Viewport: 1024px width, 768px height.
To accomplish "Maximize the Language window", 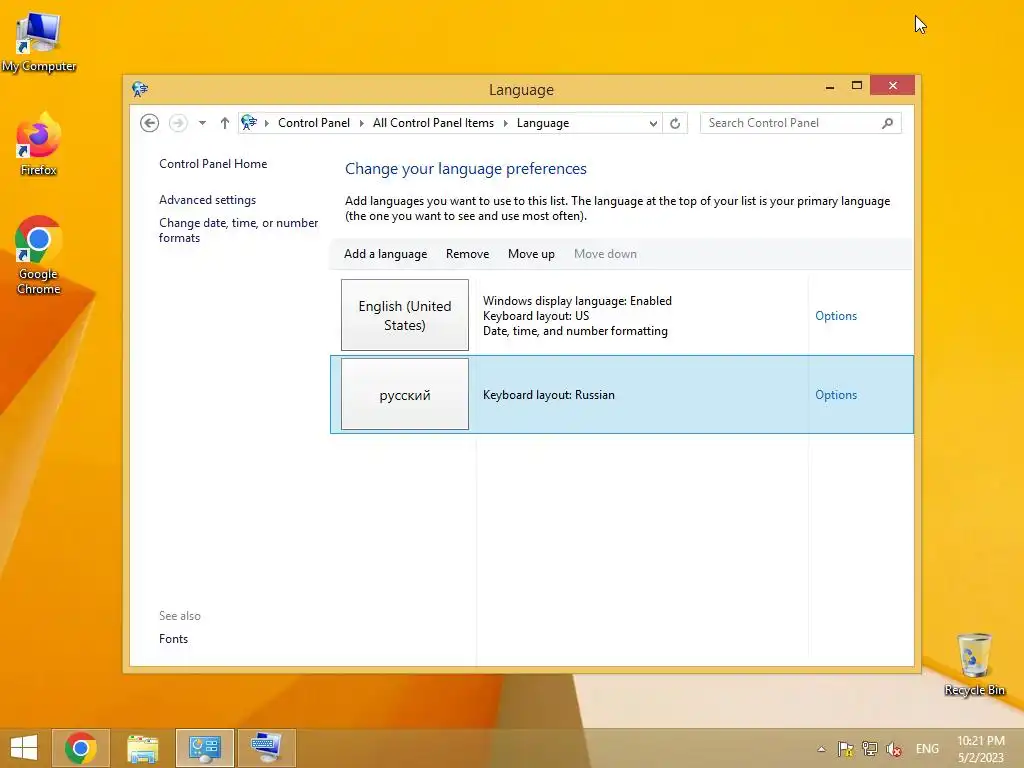I will pyautogui.click(x=857, y=86).
